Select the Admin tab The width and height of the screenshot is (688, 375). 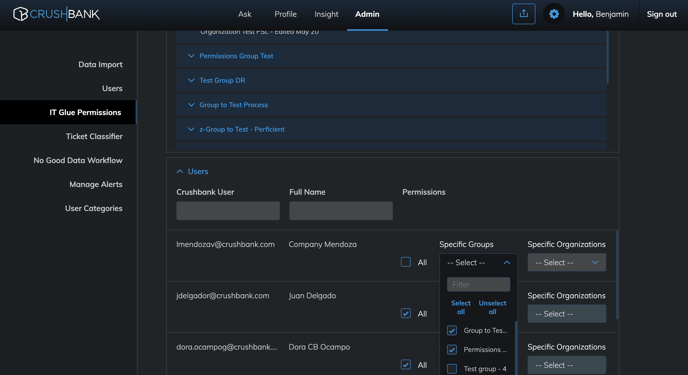point(367,14)
